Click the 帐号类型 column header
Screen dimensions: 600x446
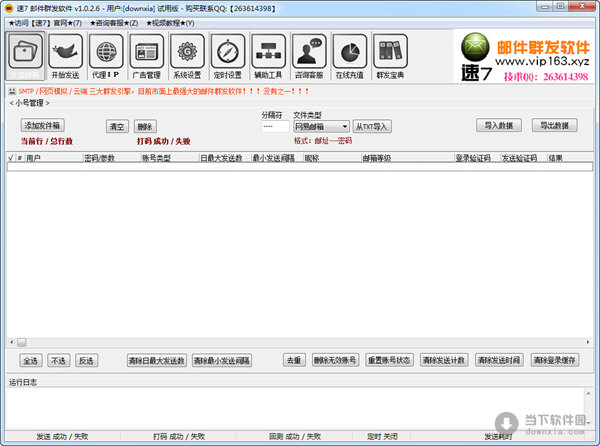pos(170,158)
